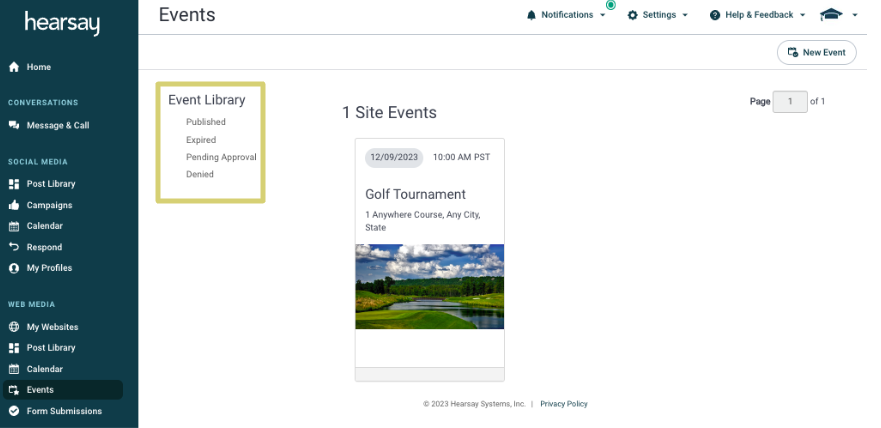Click the Message & Call chat icon
This screenshot has width=881, height=428.
tap(14, 125)
